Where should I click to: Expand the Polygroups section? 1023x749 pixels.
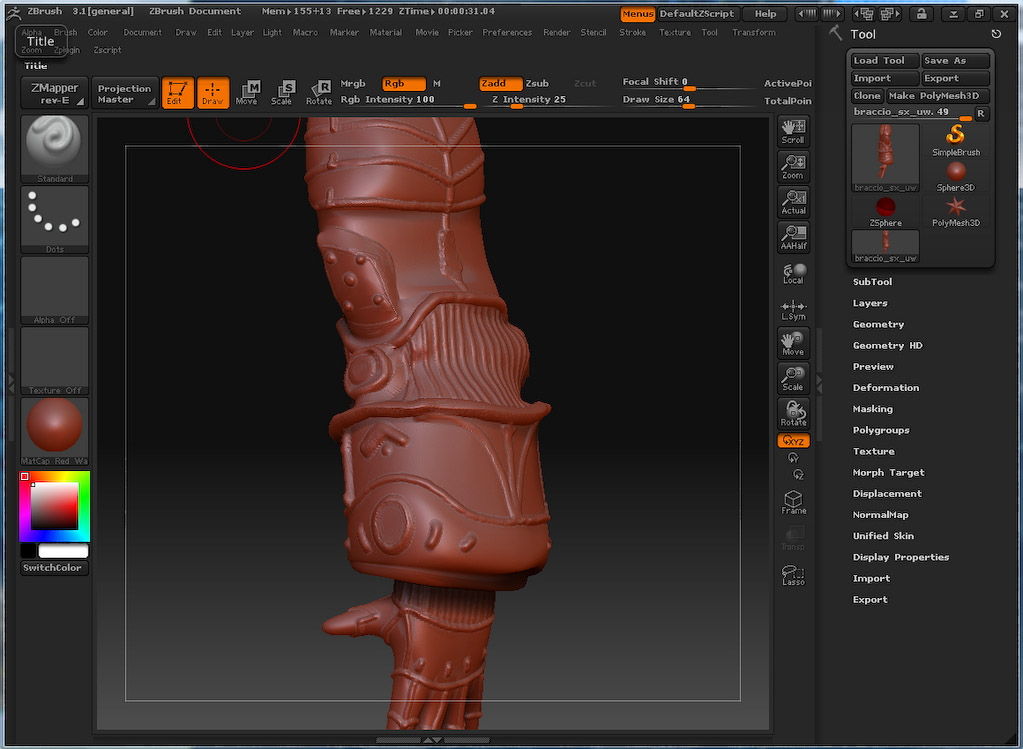point(881,431)
